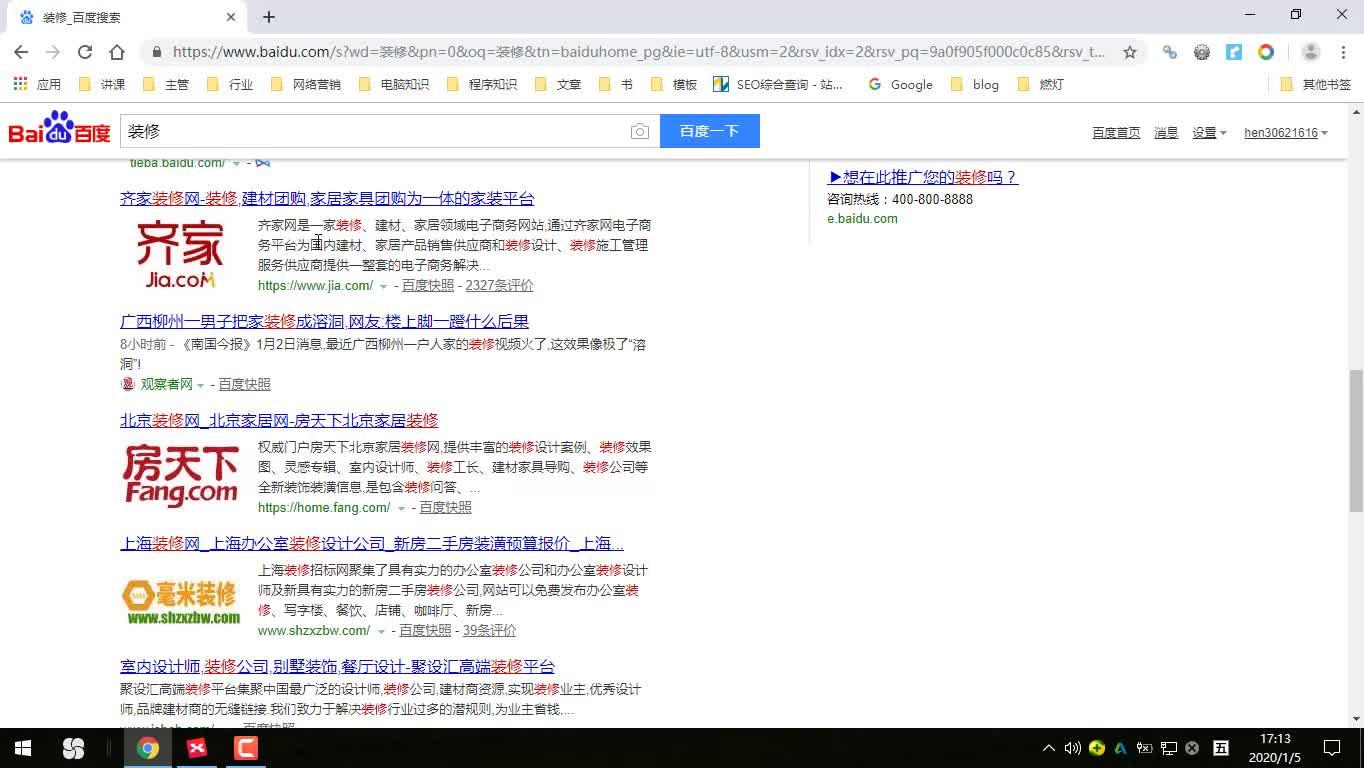Open the 其他书签 bookmarks folder
Image resolution: width=1364 pixels, height=768 pixels.
point(1316,84)
